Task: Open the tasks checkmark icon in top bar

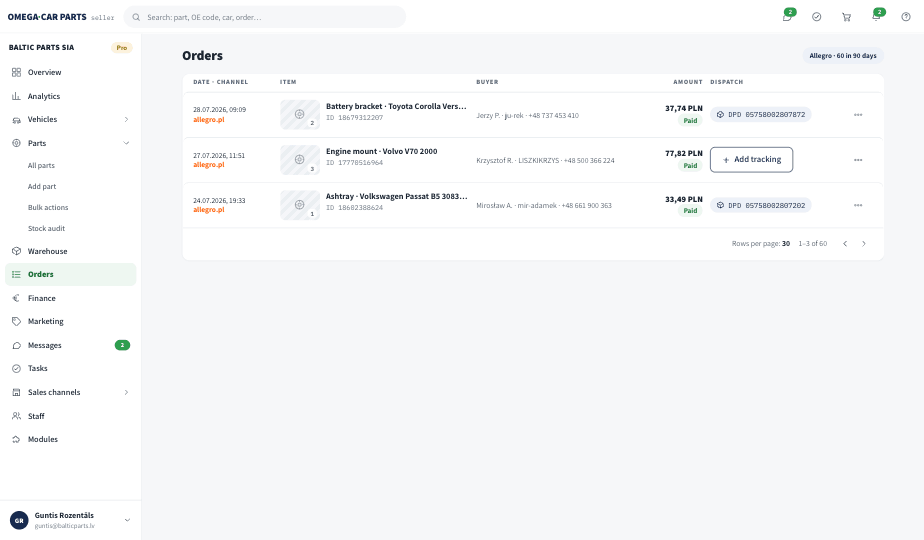Action: [817, 17]
